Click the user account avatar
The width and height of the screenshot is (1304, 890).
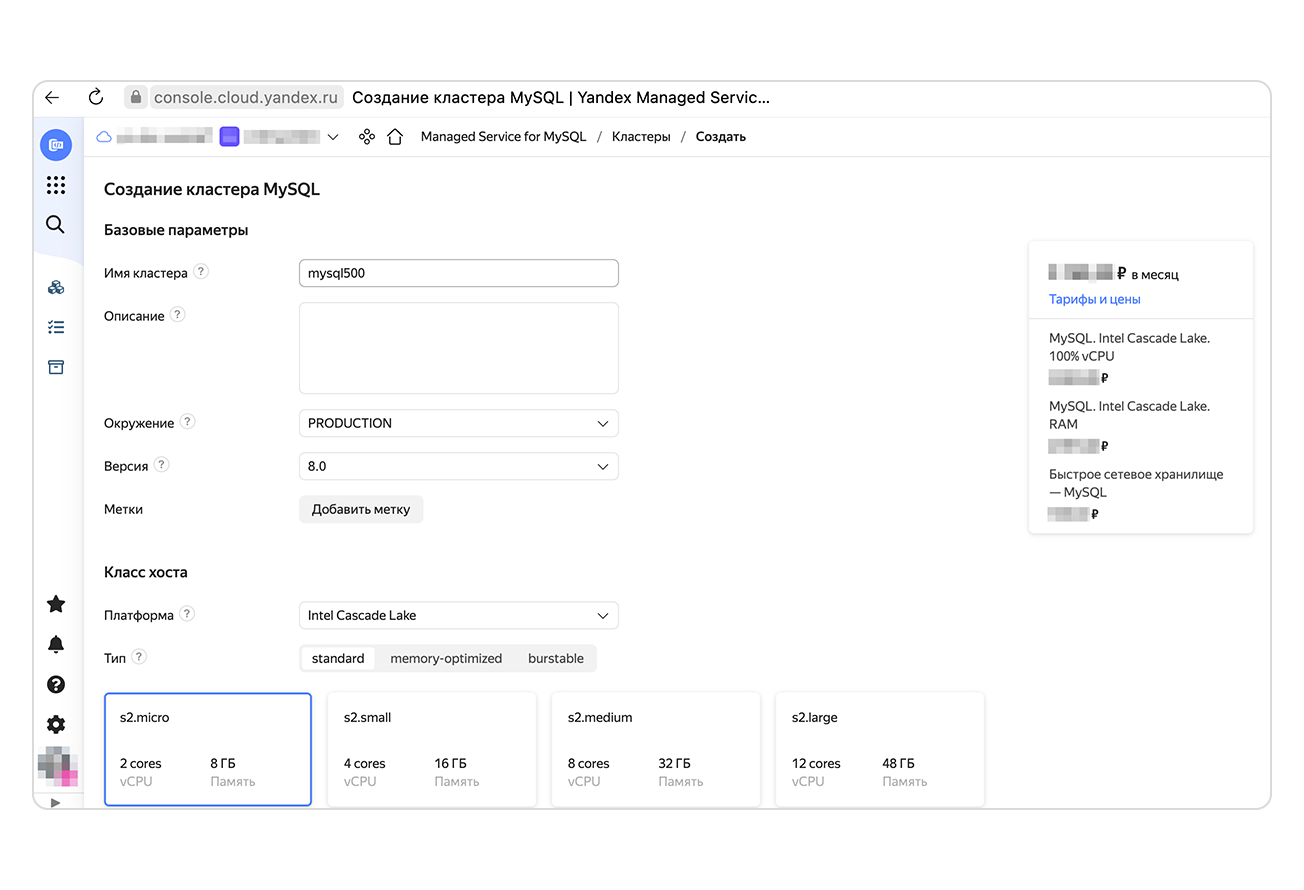tap(57, 765)
